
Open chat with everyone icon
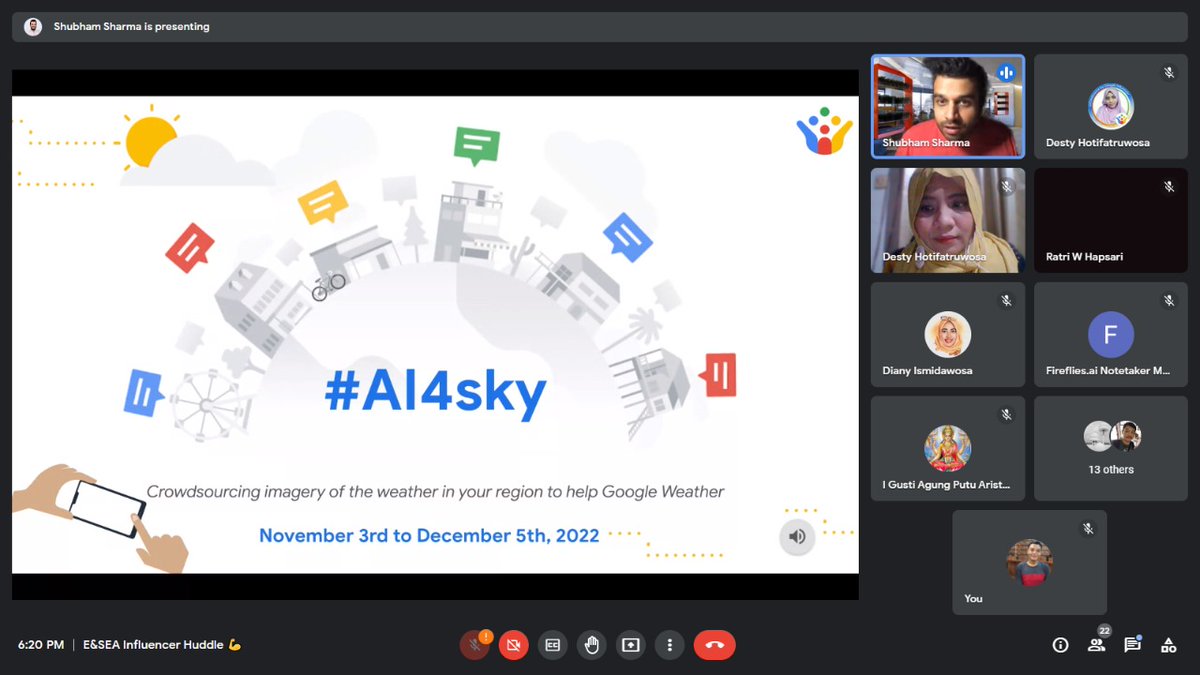click(1133, 645)
